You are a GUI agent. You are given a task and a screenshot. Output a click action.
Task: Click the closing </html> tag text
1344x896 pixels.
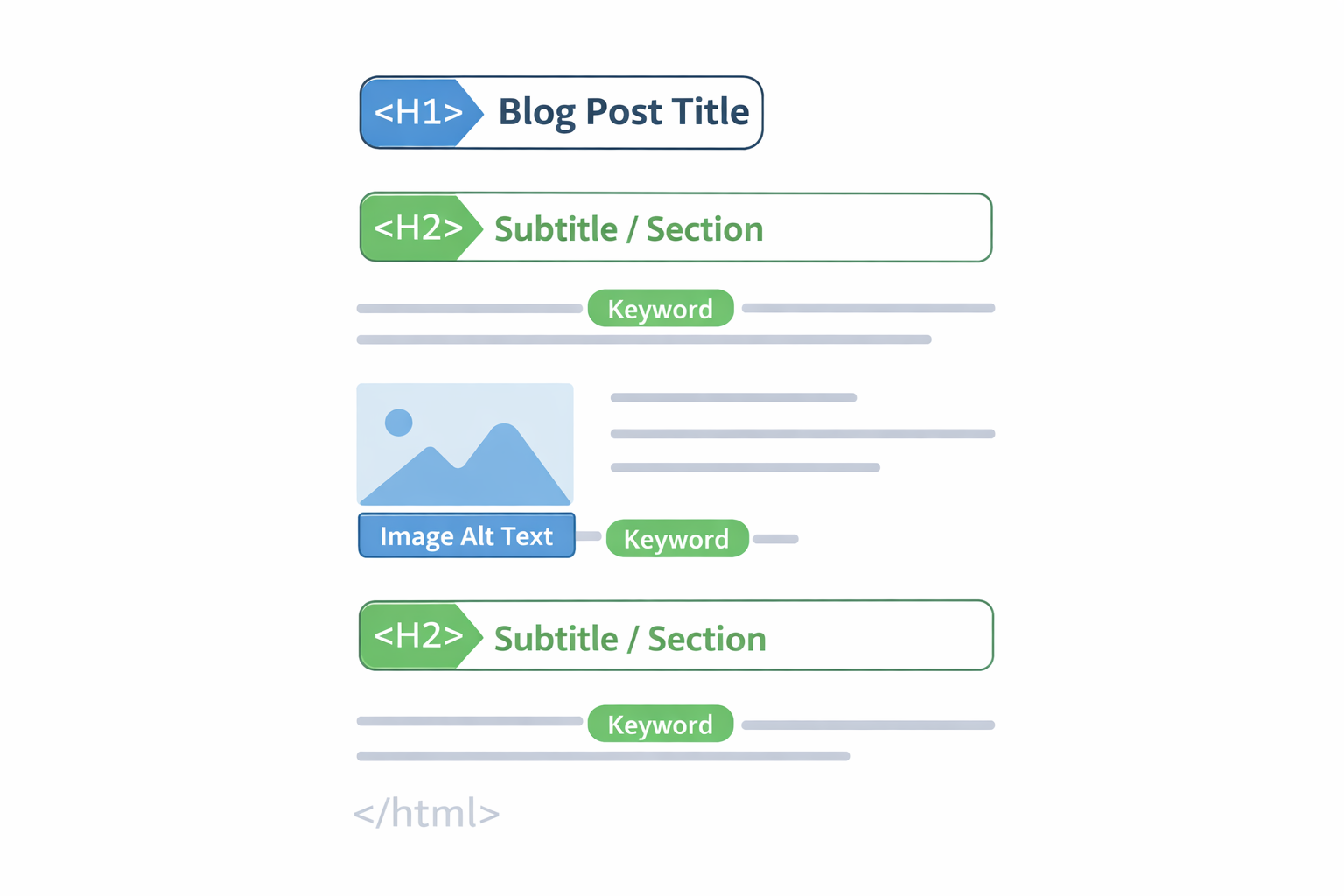click(426, 813)
